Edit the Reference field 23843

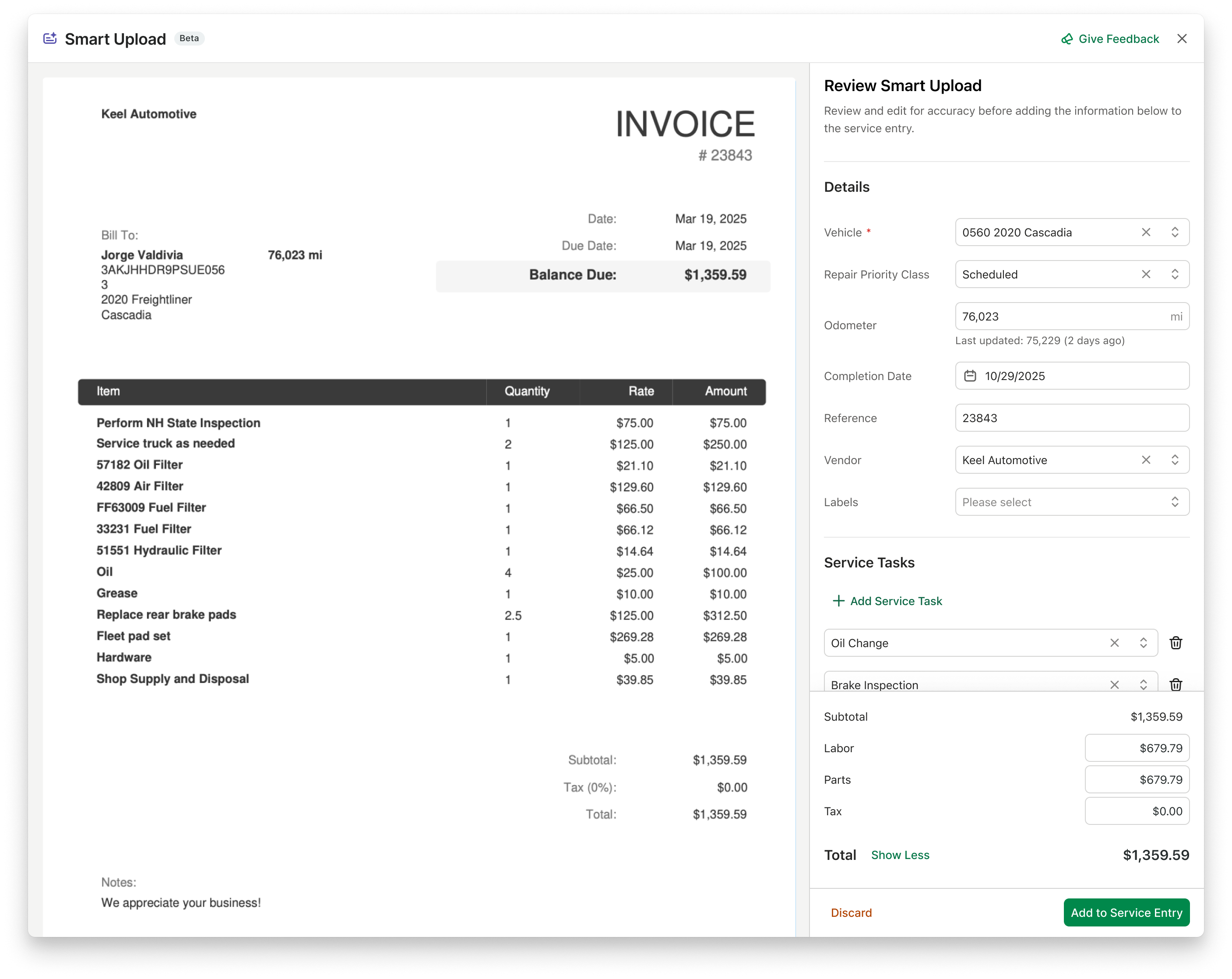tap(1072, 418)
